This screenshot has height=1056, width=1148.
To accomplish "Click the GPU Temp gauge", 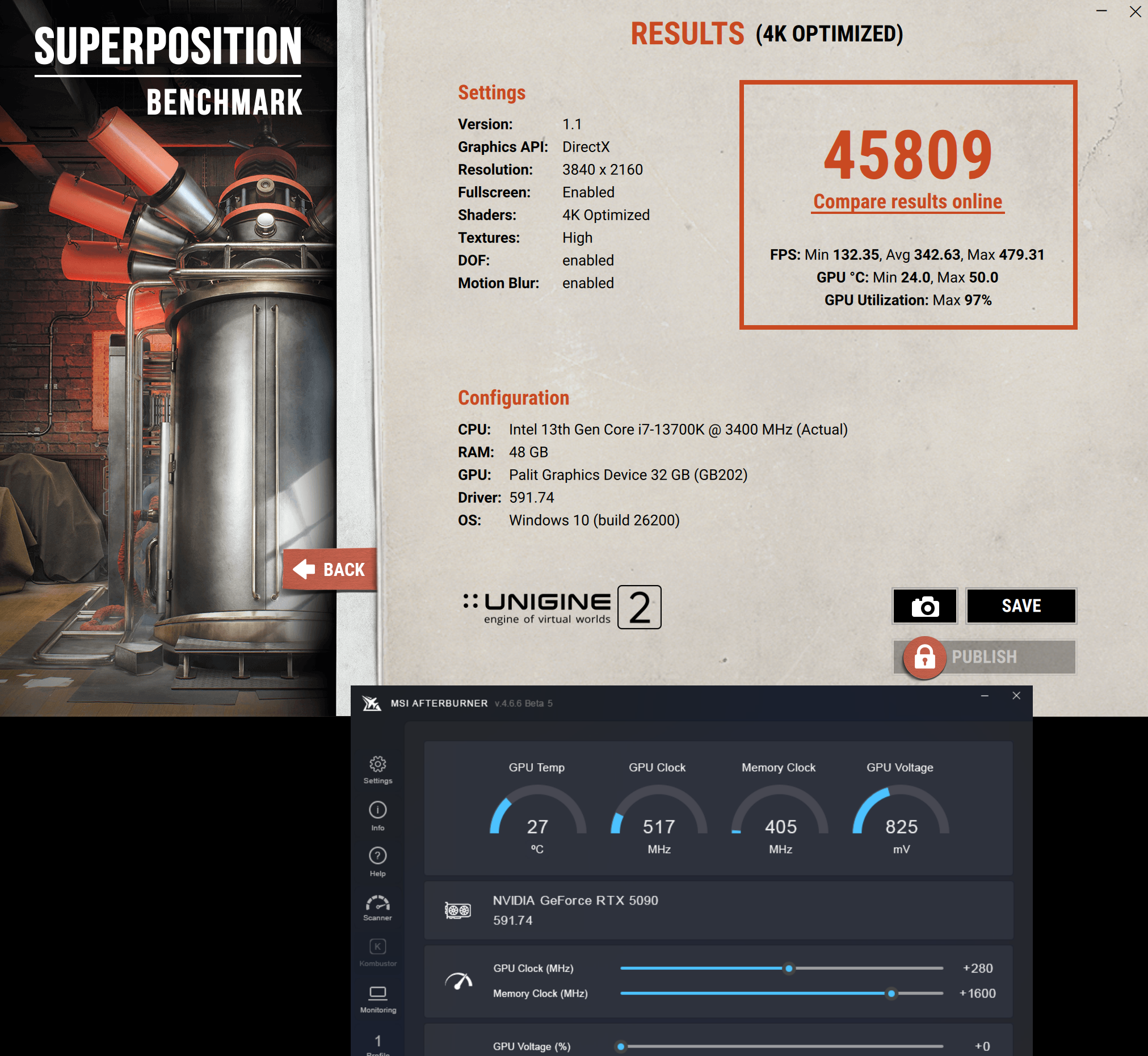I will (537, 818).
